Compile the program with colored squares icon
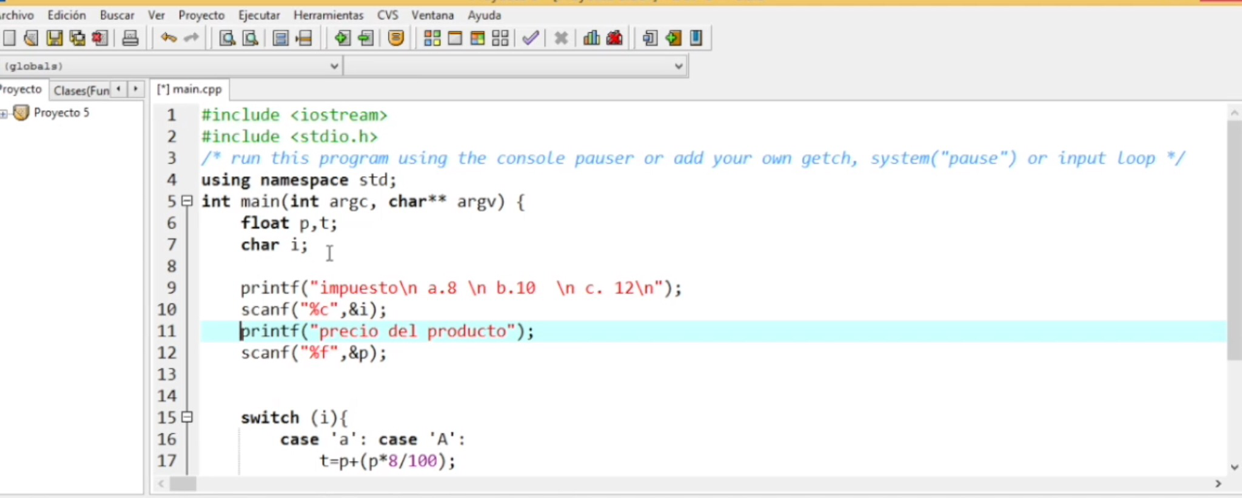The height and width of the screenshot is (498, 1242). click(x=432, y=38)
